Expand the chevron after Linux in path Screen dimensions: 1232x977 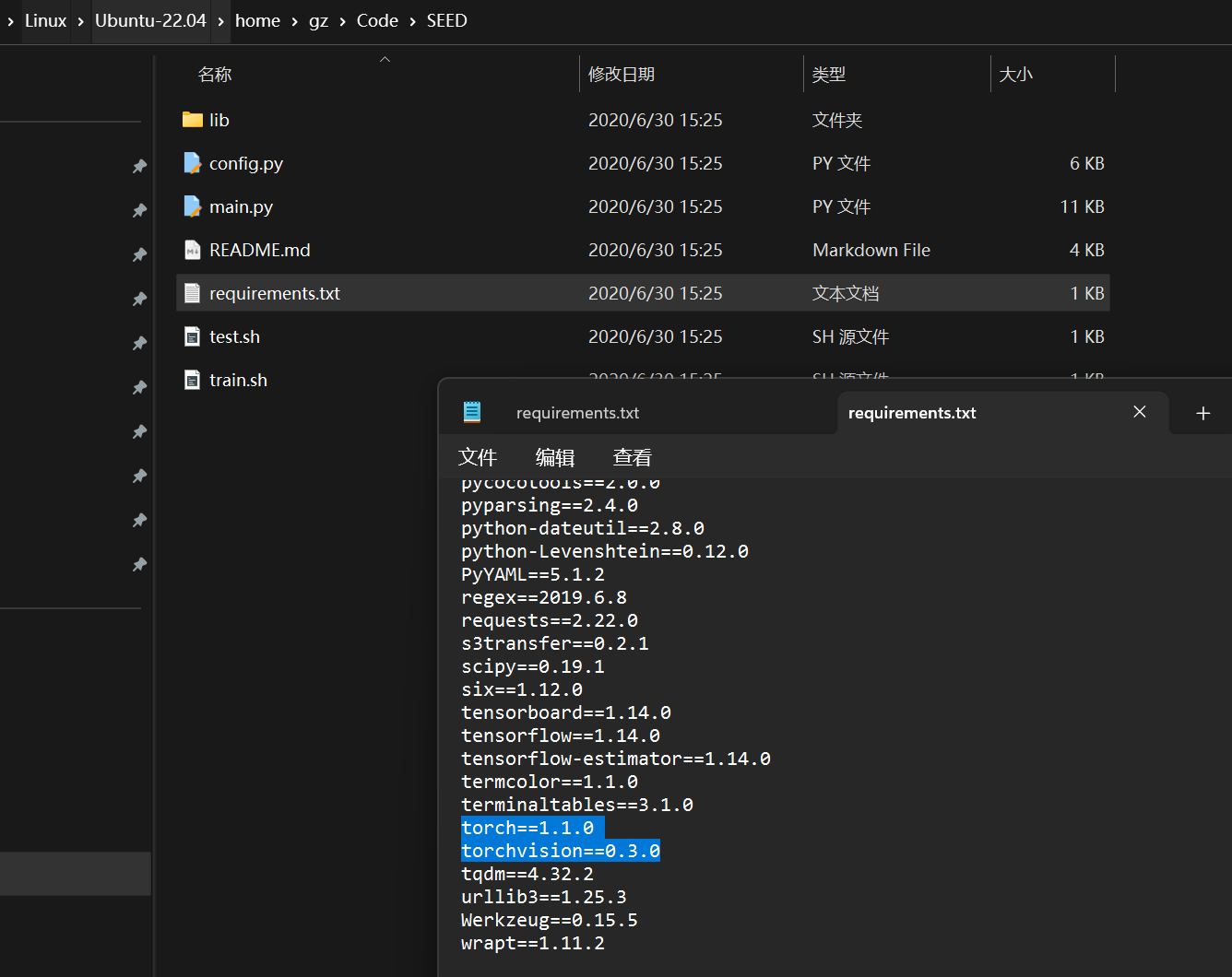80,20
